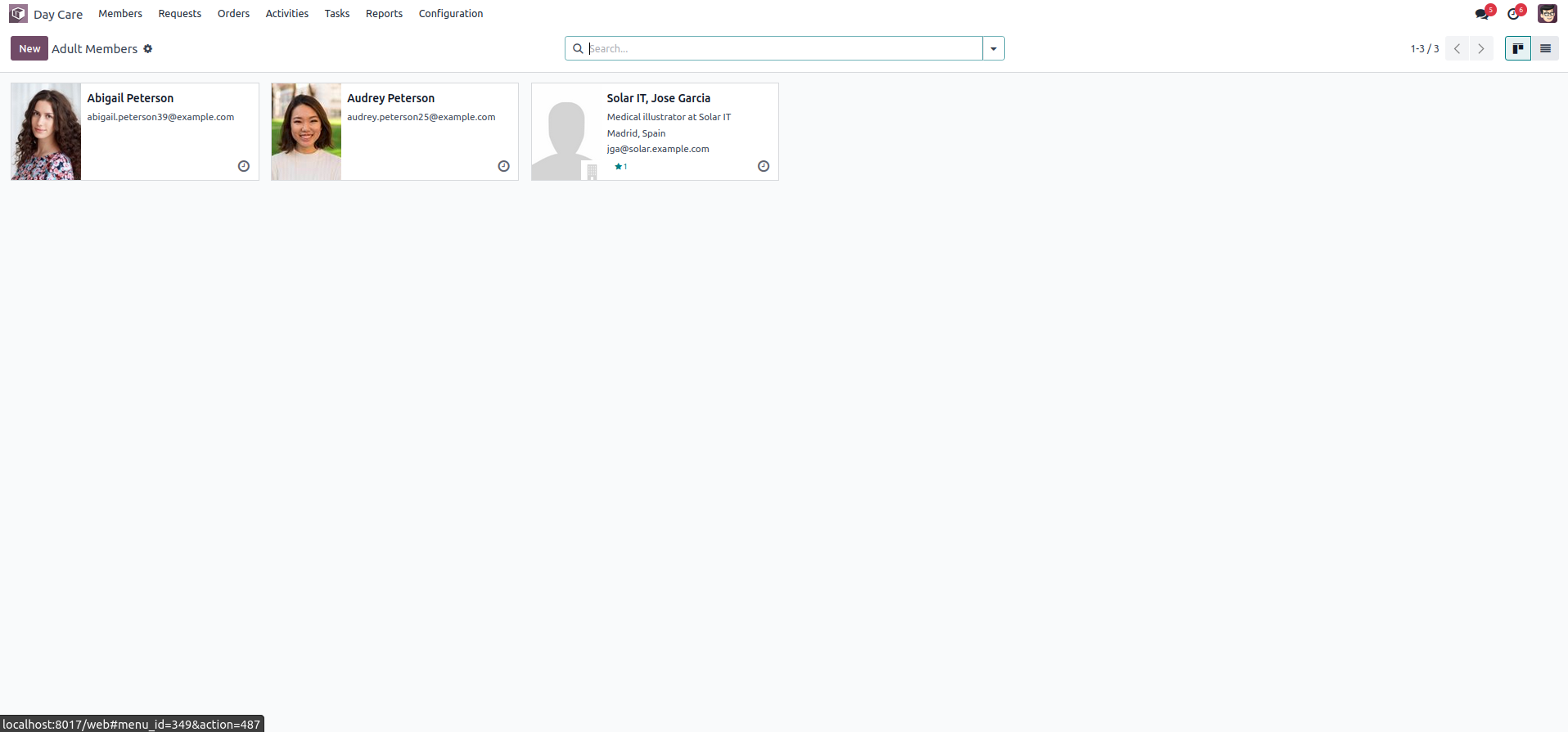This screenshot has height=732, width=1568.
Task: Click the New button
Action: (x=29, y=48)
